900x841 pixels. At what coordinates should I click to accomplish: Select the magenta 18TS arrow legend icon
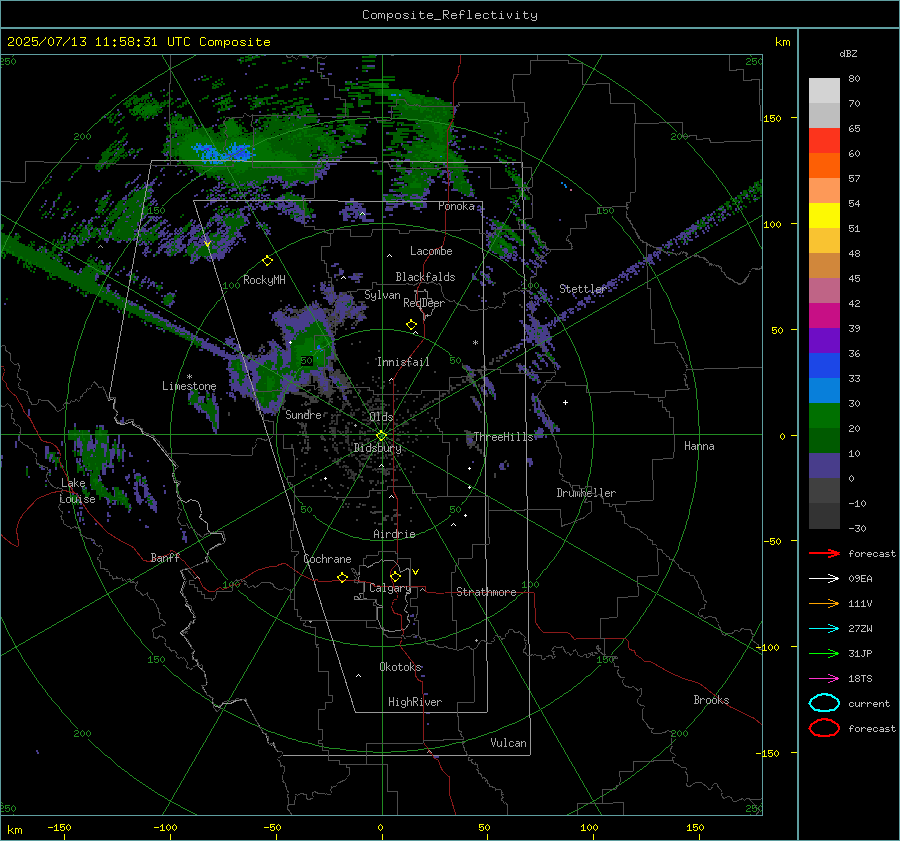pyautogui.click(x=824, y=679)
